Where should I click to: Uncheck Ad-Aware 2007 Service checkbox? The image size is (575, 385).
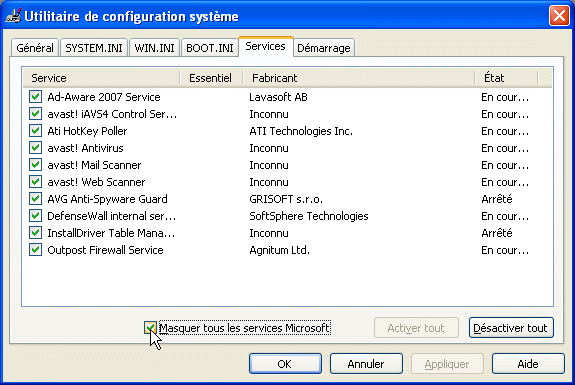[35, 97]
